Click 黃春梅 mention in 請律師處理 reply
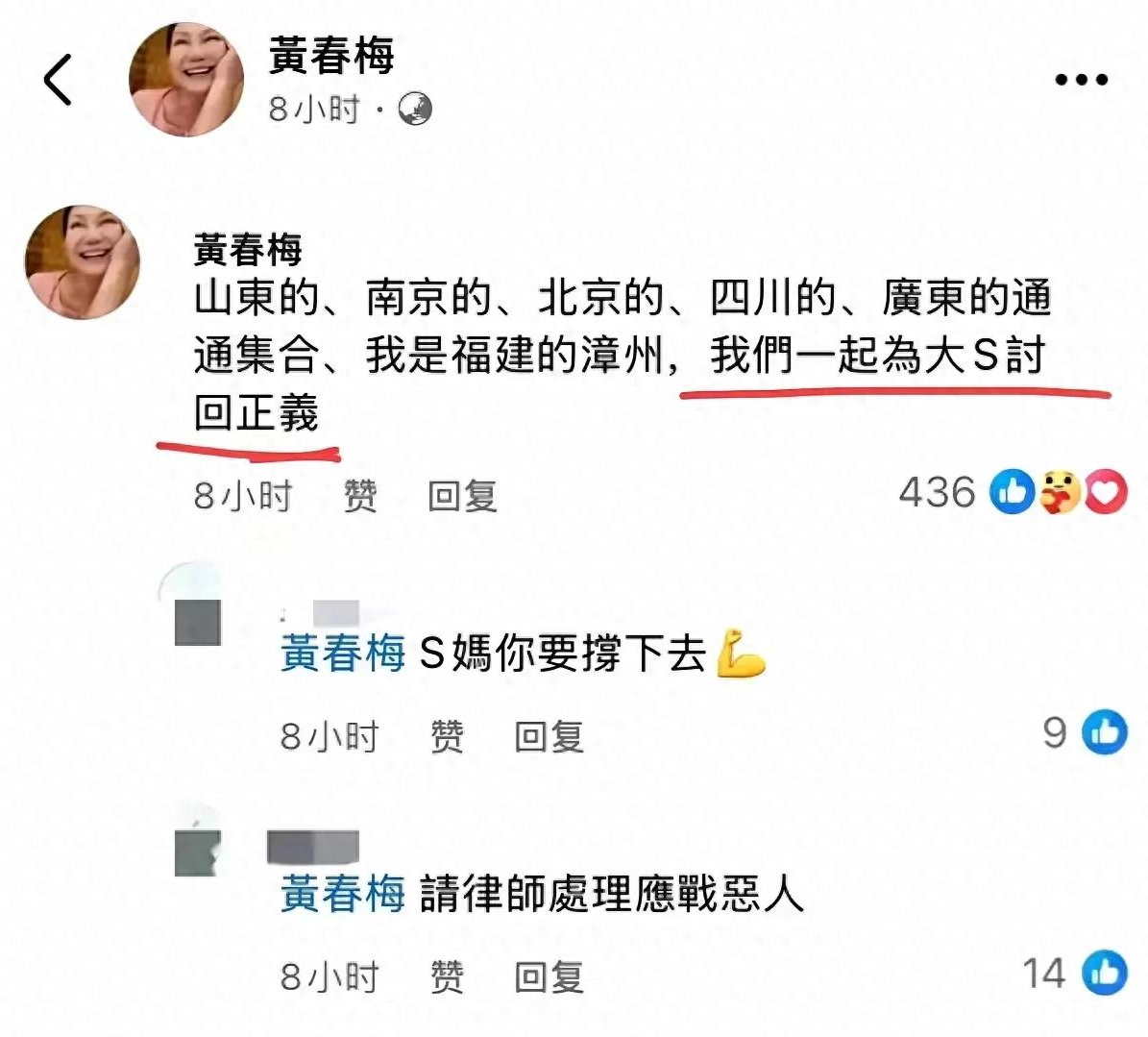Screen dimensions: 1148x1037 [x=343, y=894]
